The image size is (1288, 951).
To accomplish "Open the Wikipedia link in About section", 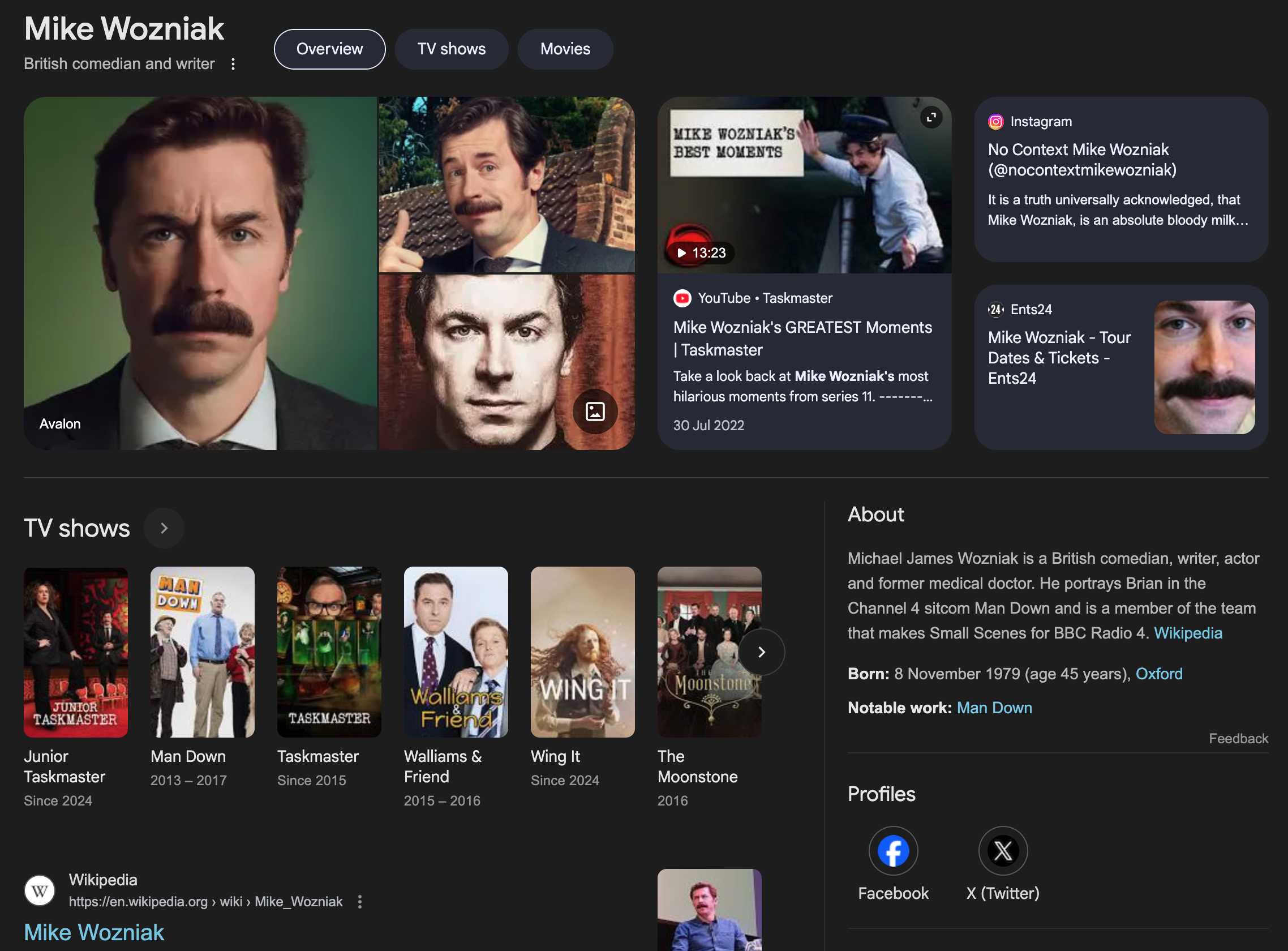I will [x=1188, y=633].
